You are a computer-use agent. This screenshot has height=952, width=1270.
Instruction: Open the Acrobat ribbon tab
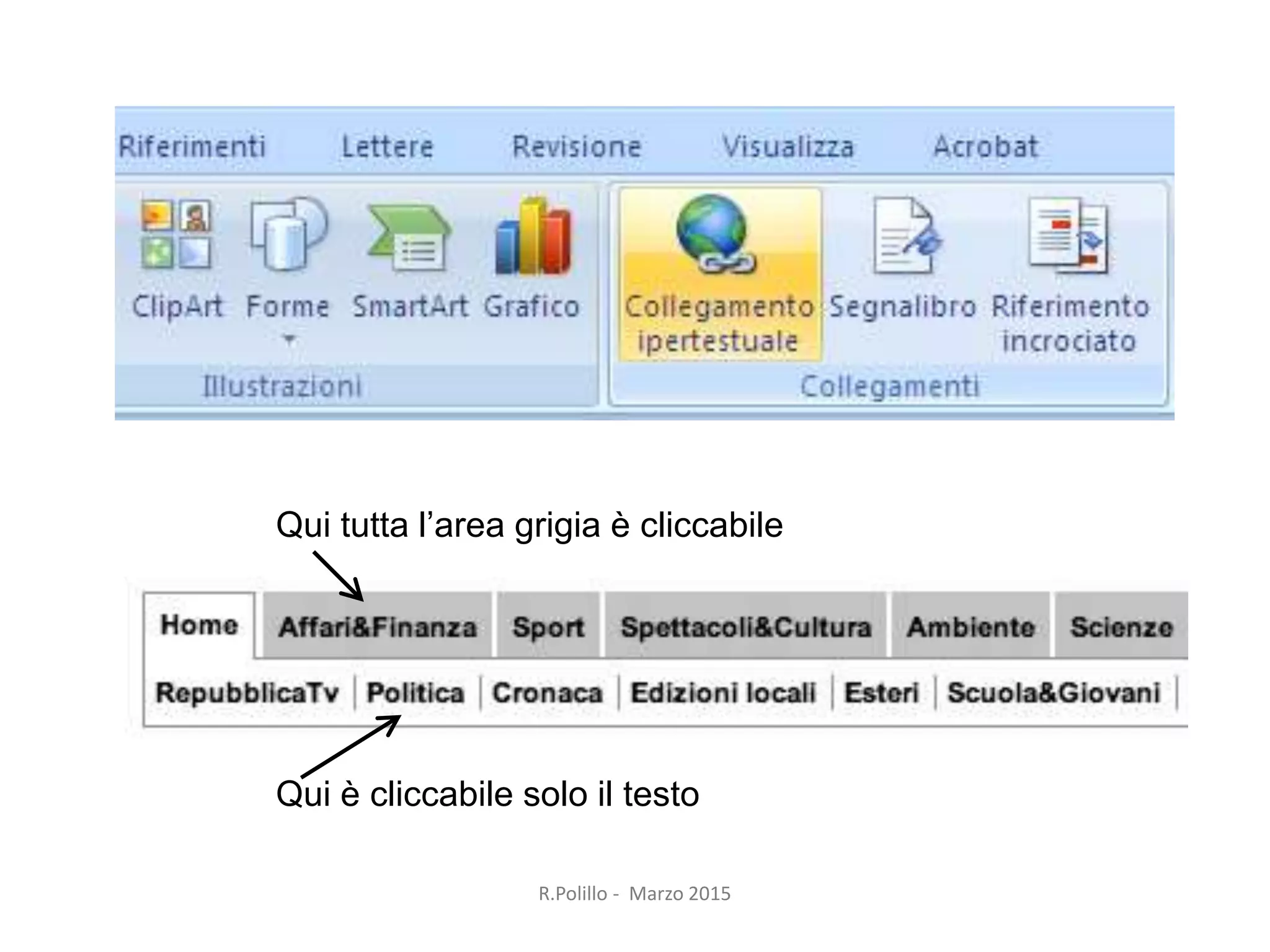[985, 147]
